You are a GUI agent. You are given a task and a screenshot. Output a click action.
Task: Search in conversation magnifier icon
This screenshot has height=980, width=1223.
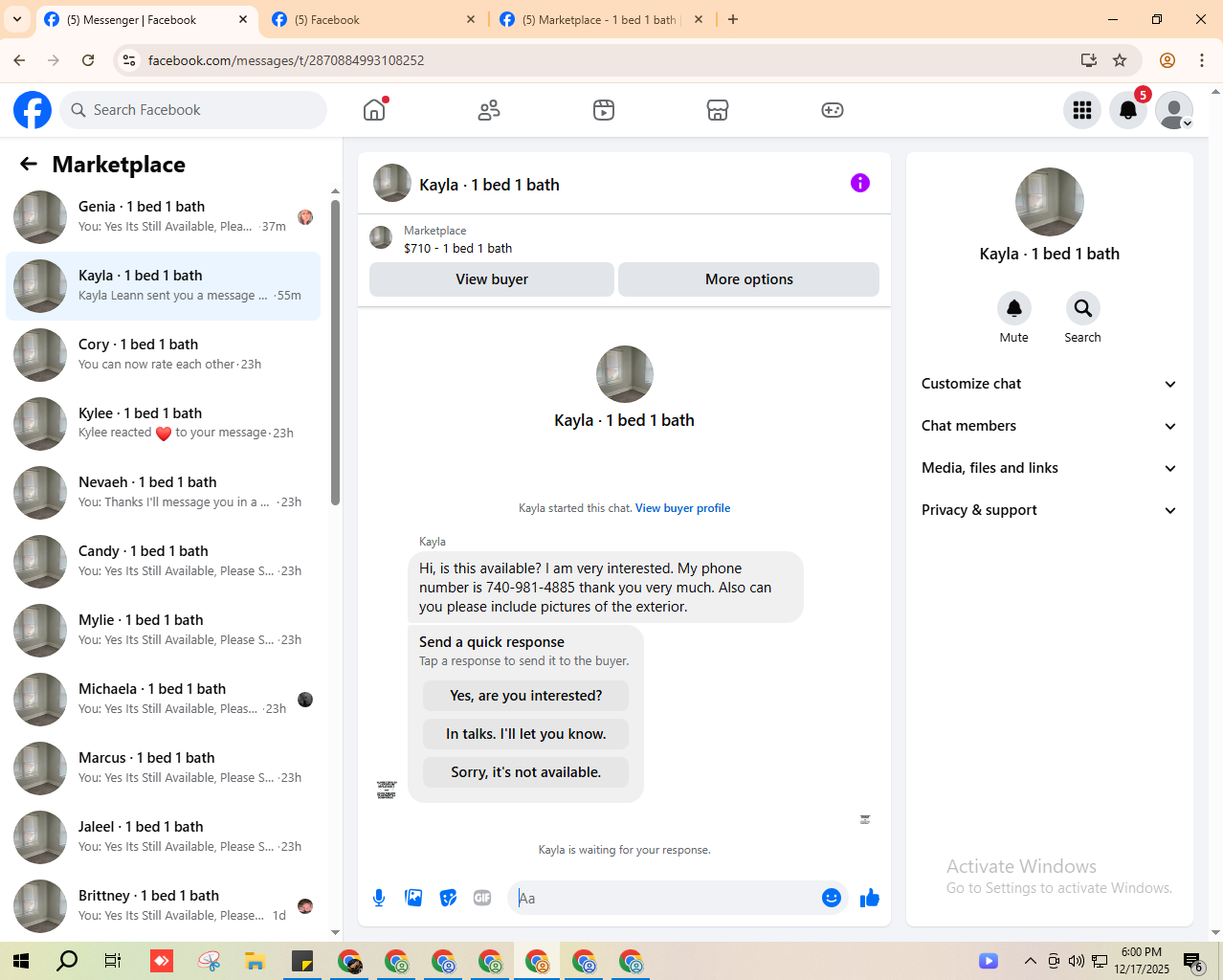point(1083,308)
